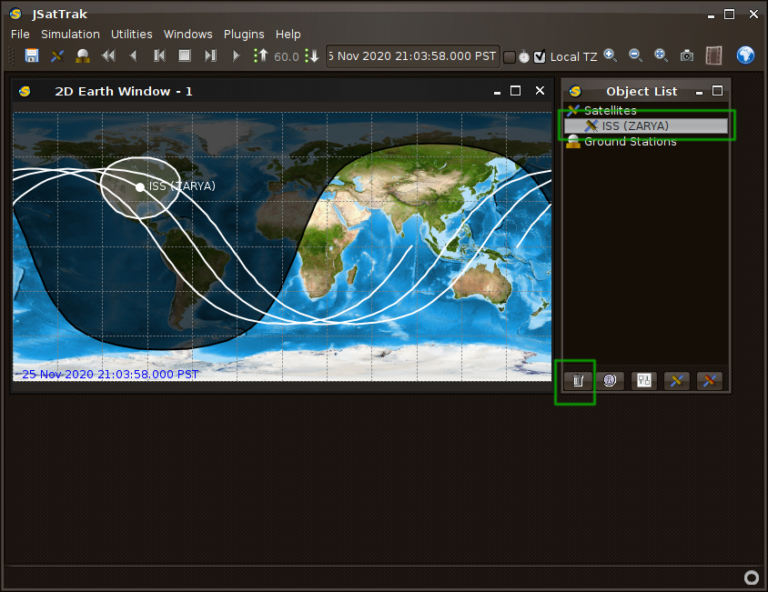This screenshot has width=768, height=592.
Task: Click the date time input field
Action: pos(412,56)
